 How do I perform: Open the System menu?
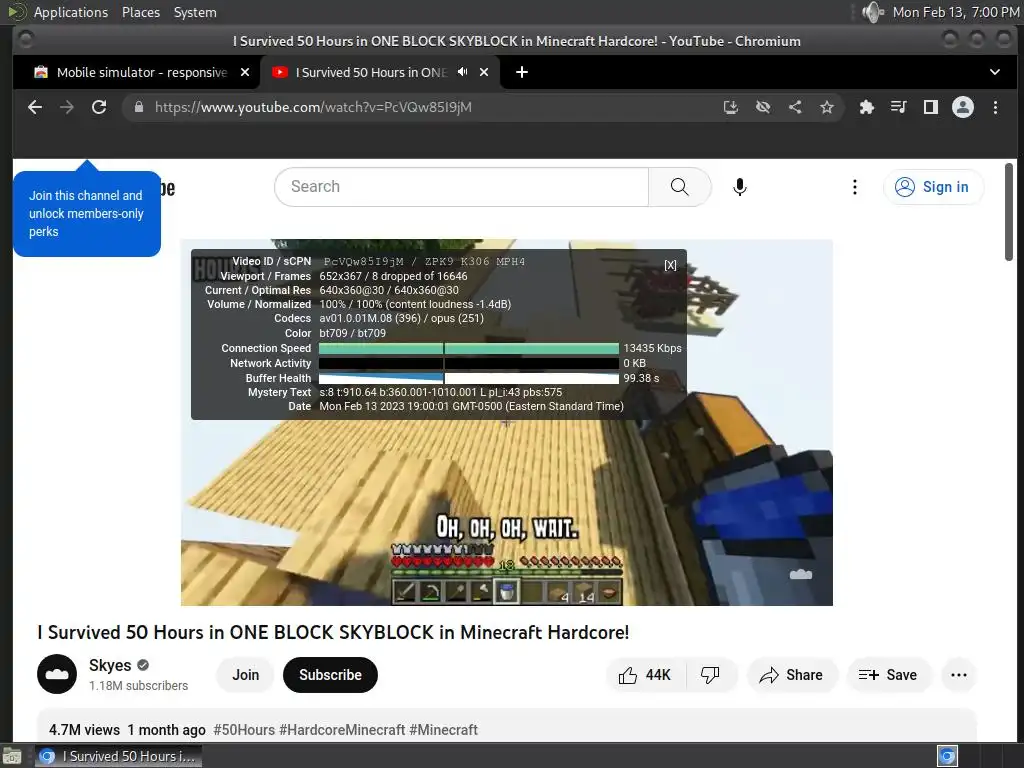pyautogui.click(x=195, y=12)
